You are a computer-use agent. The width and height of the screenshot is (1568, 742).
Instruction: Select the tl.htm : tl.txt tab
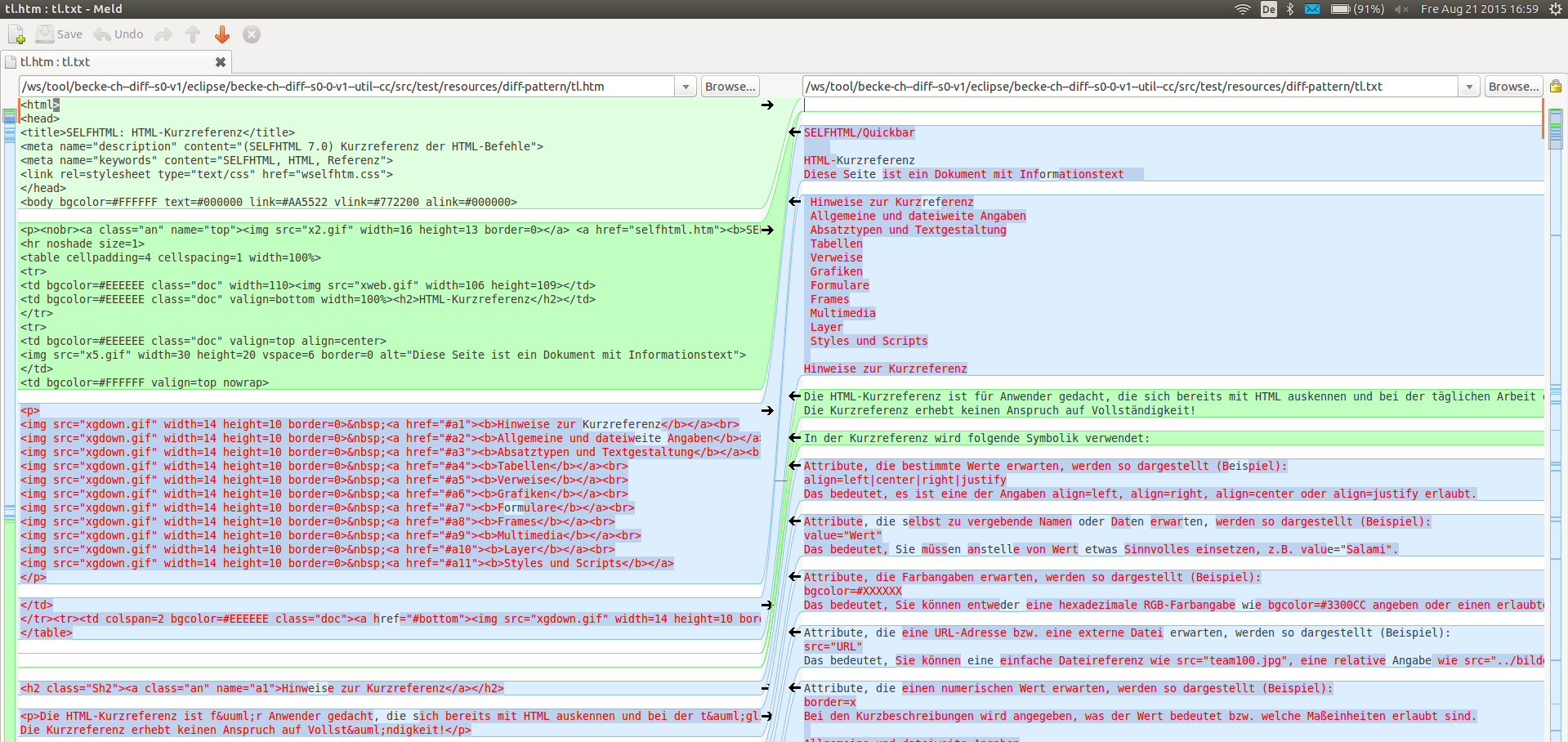click(x=116, y=62)
